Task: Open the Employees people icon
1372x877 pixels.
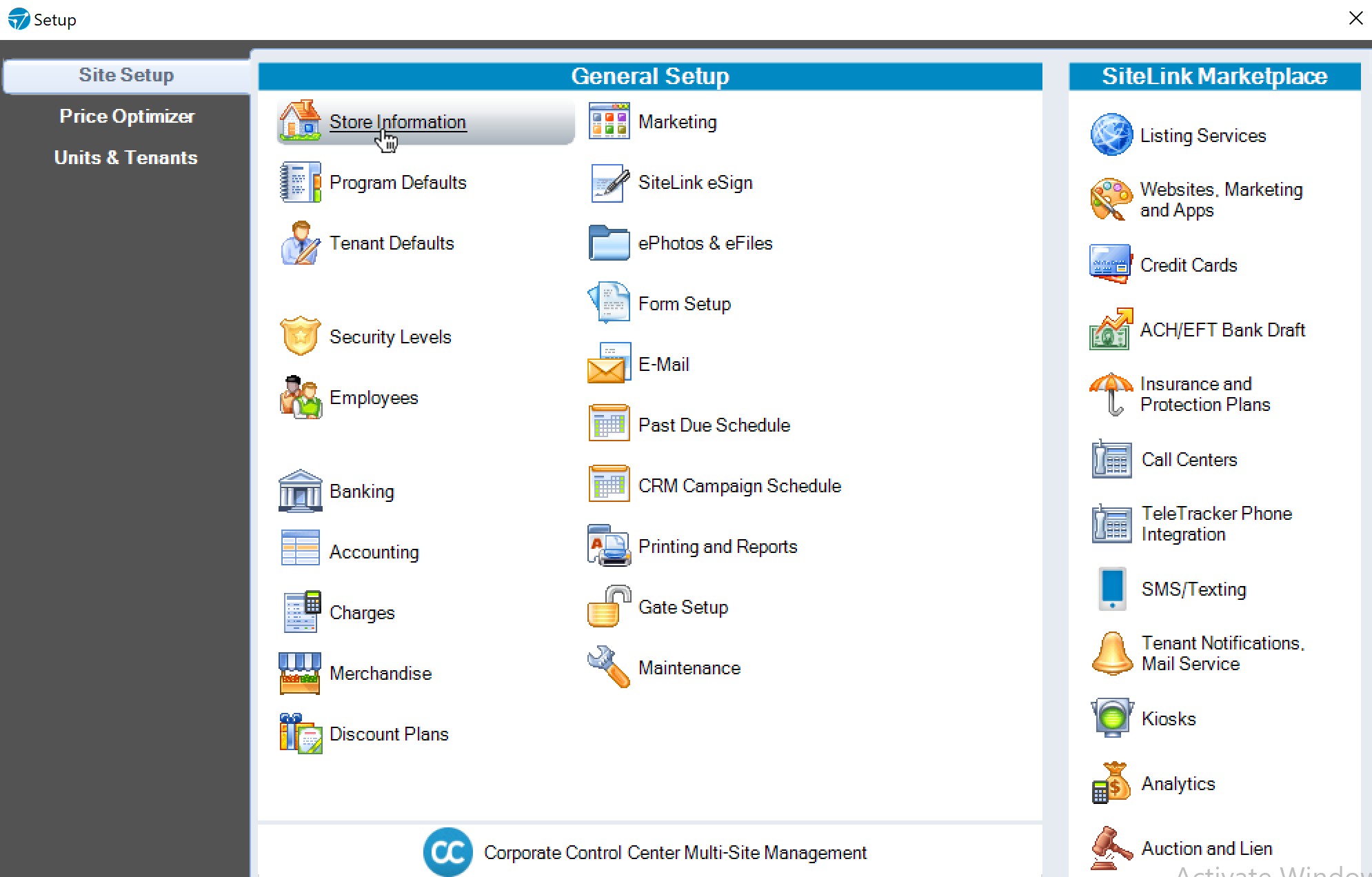Action: pyautogui.click(x=300, y=397)
